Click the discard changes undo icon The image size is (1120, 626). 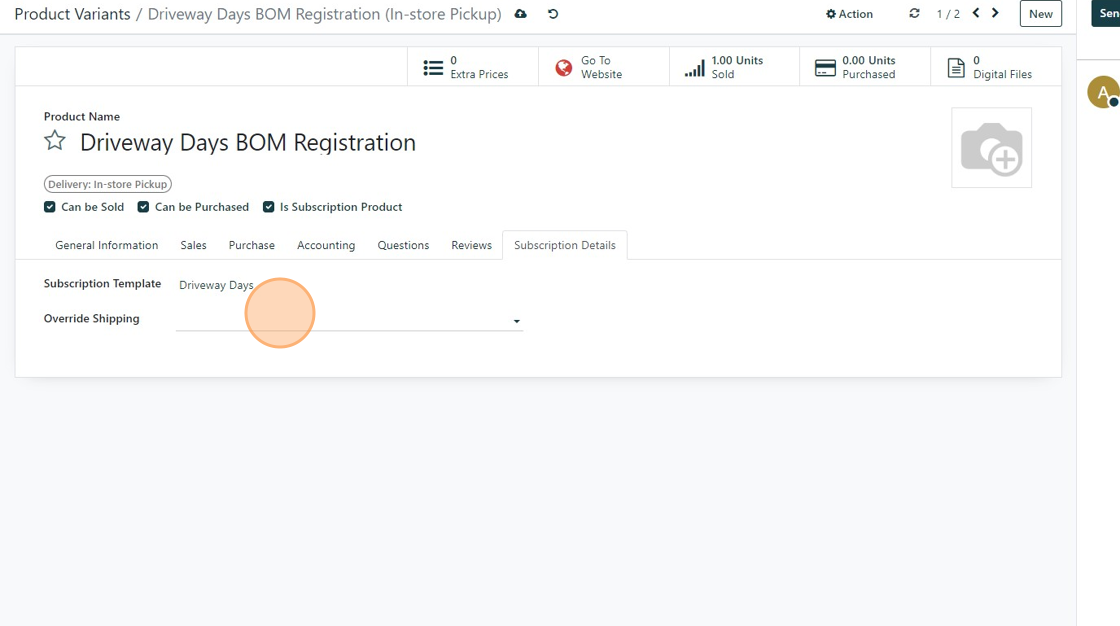[553, 14]
